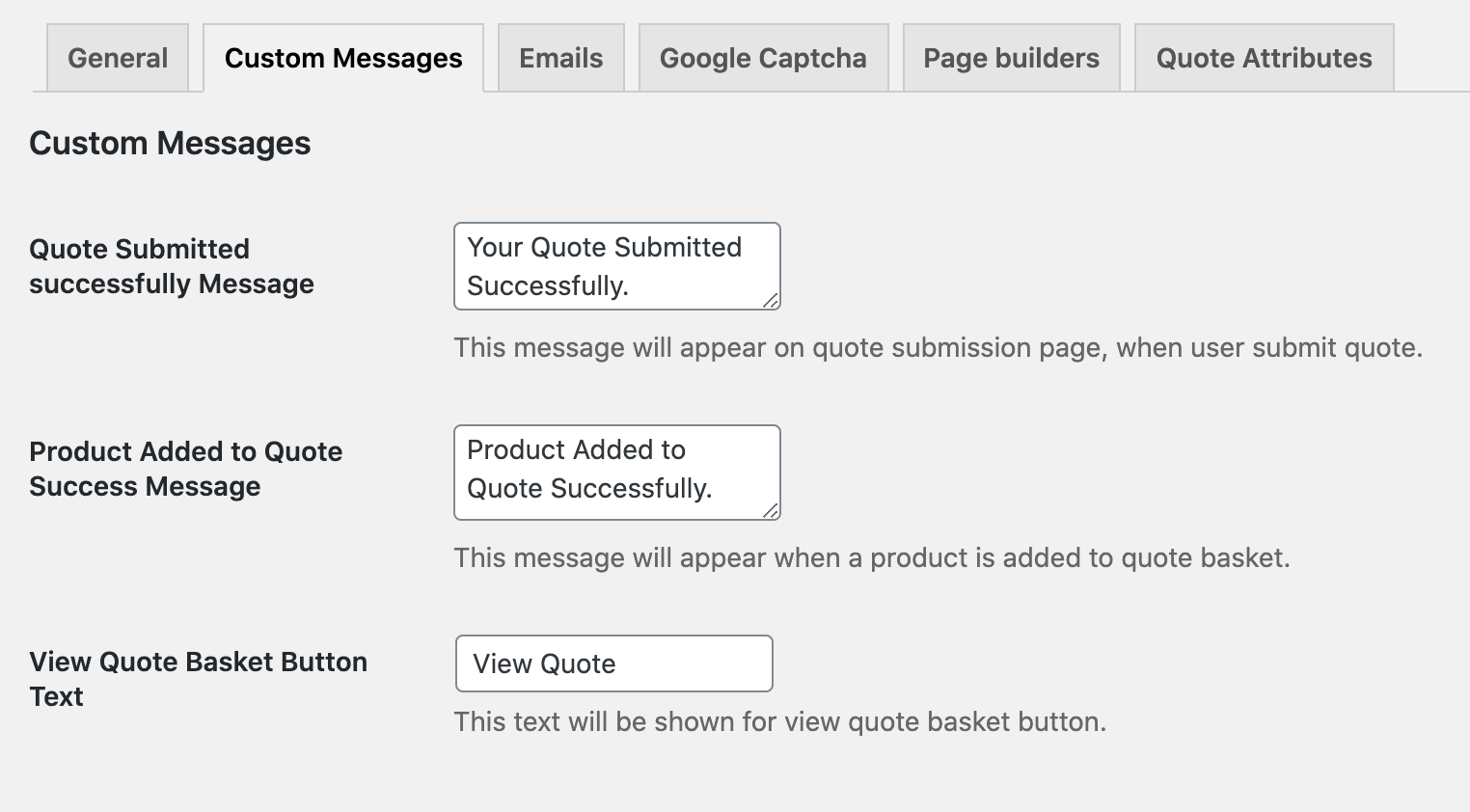Click the view quote basket button description
Screen dimensions: 1470x812
coord(781,721)
